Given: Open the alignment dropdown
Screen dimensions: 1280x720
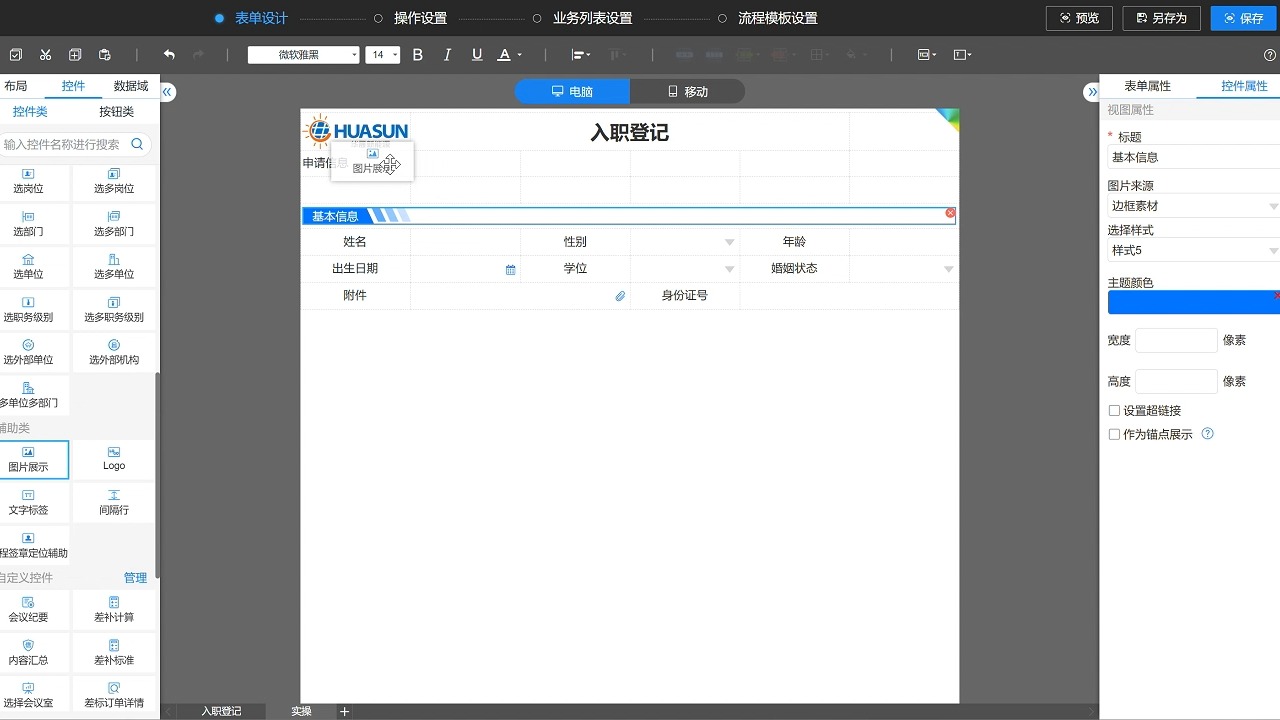Looking at the screenshot, I should pos(581,55).
